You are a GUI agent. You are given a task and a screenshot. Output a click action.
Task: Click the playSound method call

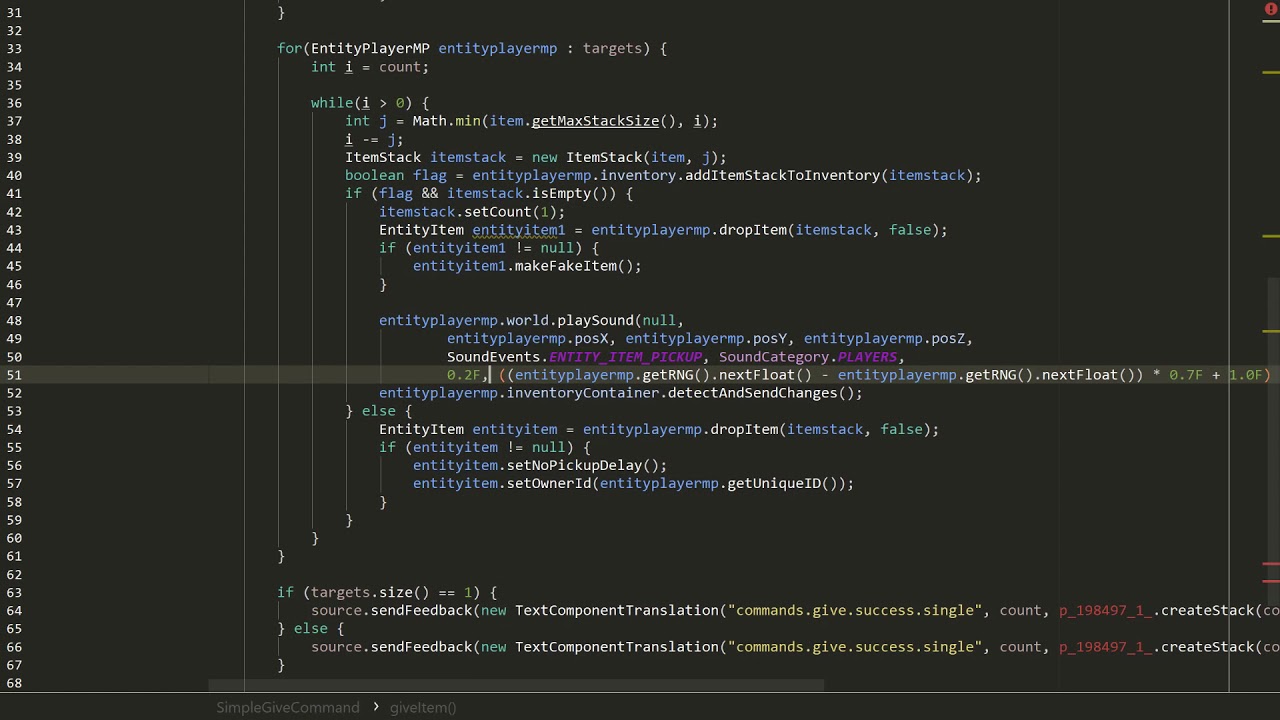pyautogui.click(x=595, y=320)
